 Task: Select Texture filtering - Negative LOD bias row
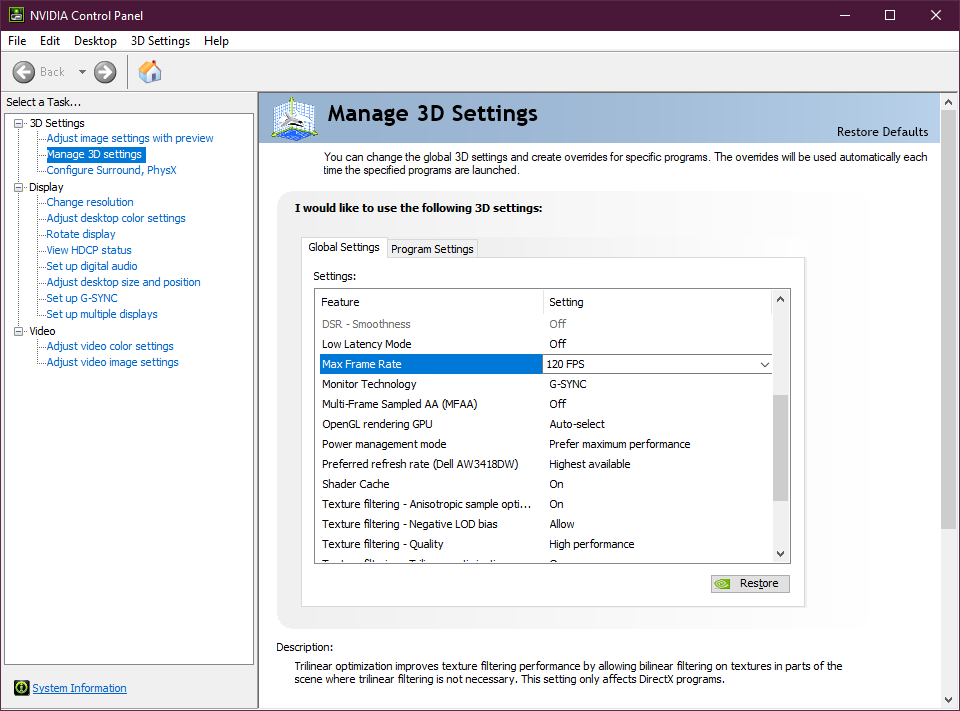546,524
